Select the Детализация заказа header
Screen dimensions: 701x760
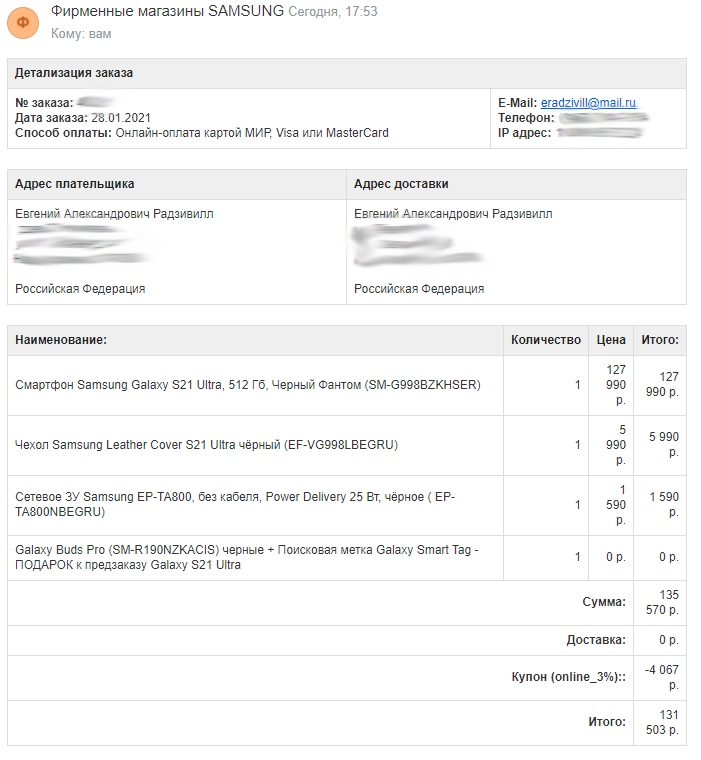coord(74,73)
